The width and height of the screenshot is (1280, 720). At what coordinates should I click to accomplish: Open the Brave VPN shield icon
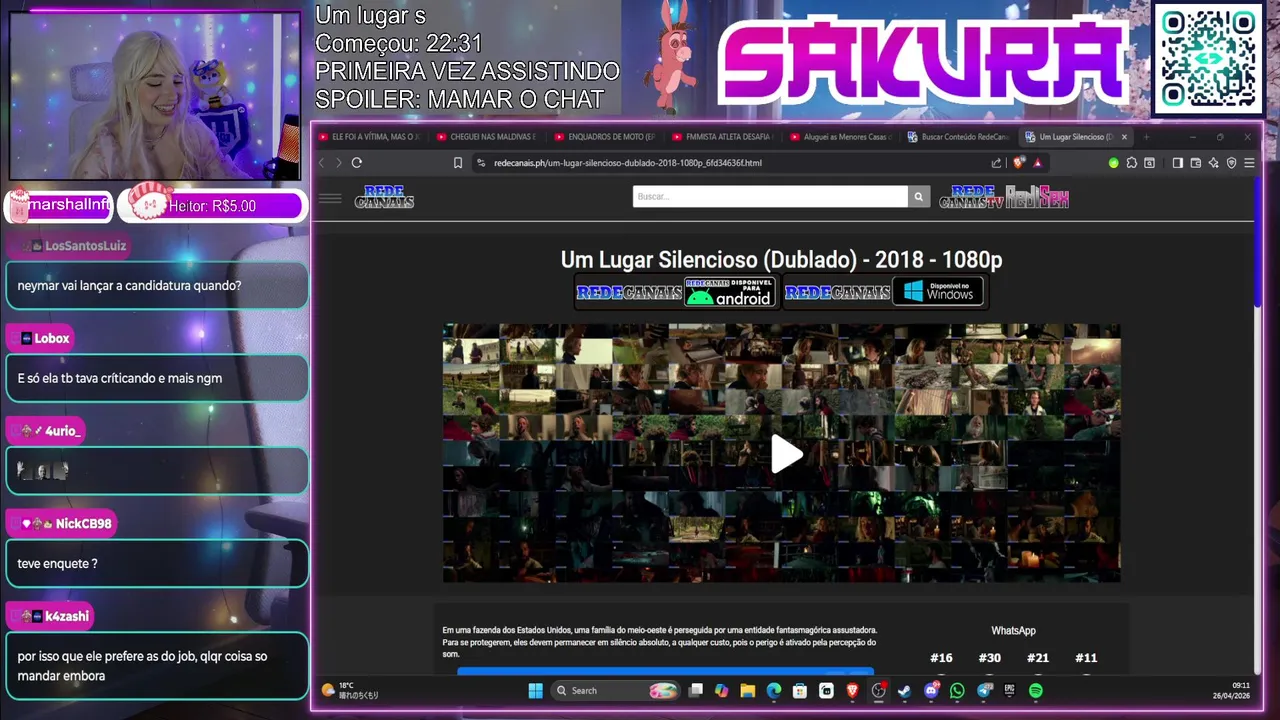1231,163
